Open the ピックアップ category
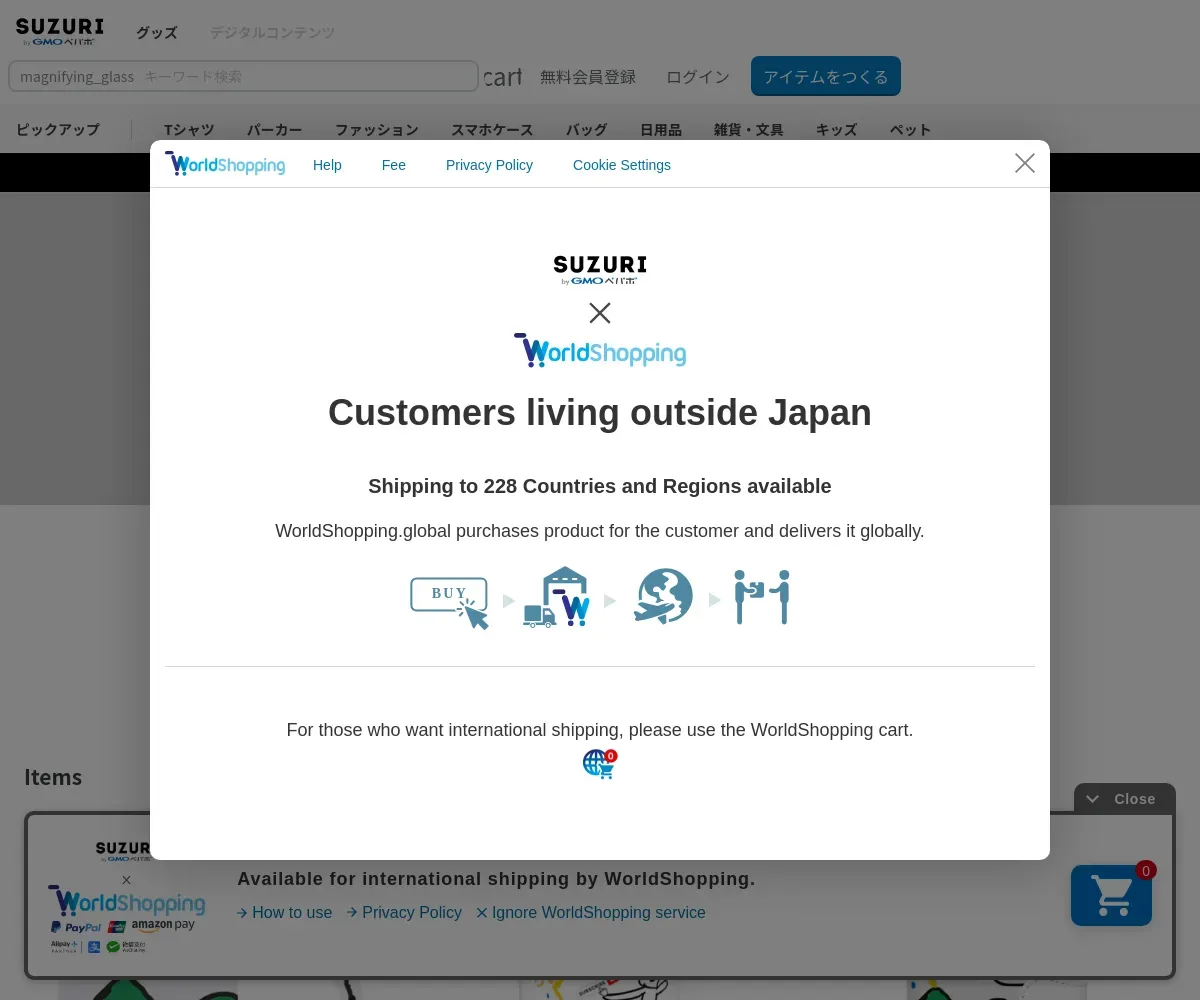 58,129
